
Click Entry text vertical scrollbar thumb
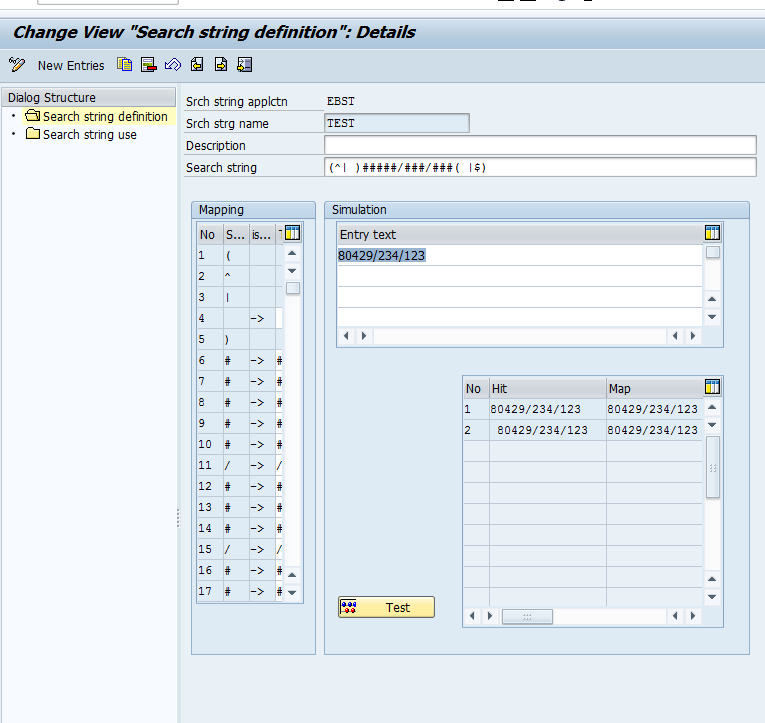point(713,252)
